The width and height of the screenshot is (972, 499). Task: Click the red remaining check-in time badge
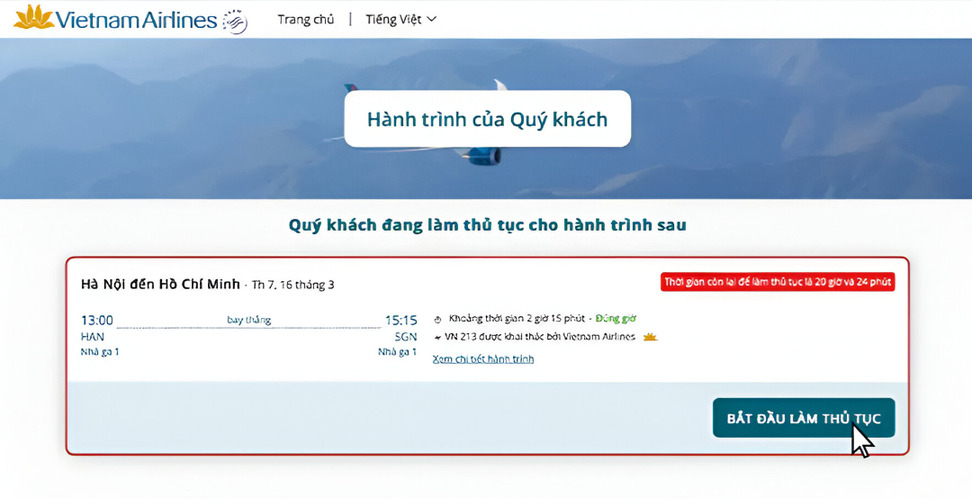pos(777,282)
